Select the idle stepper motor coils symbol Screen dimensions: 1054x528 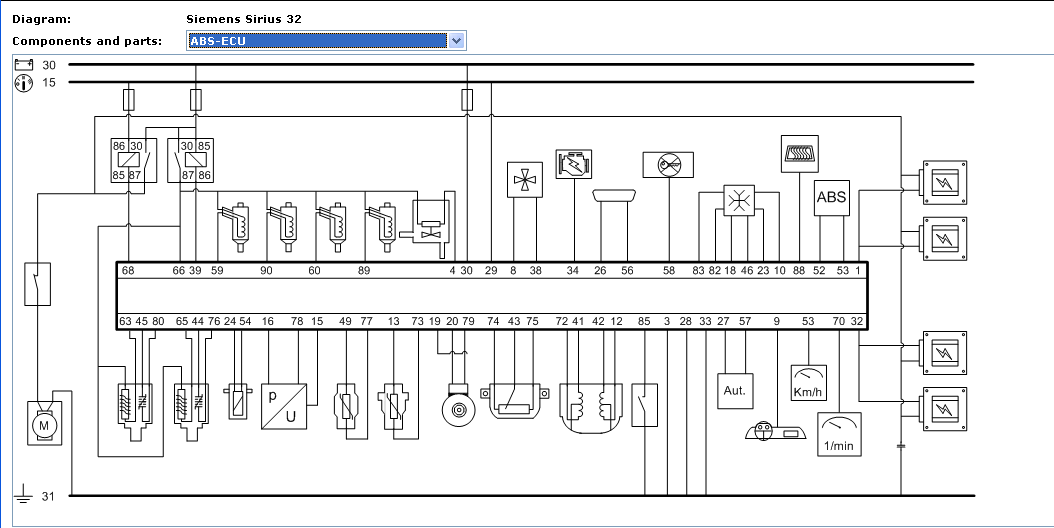pyautogui.click(x=591, y=408)
